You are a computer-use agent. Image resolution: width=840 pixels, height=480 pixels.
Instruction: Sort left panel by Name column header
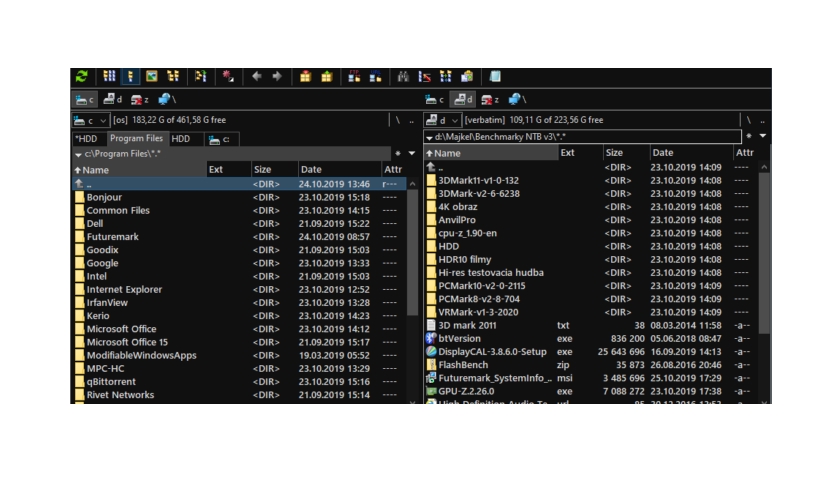(139, 170)
